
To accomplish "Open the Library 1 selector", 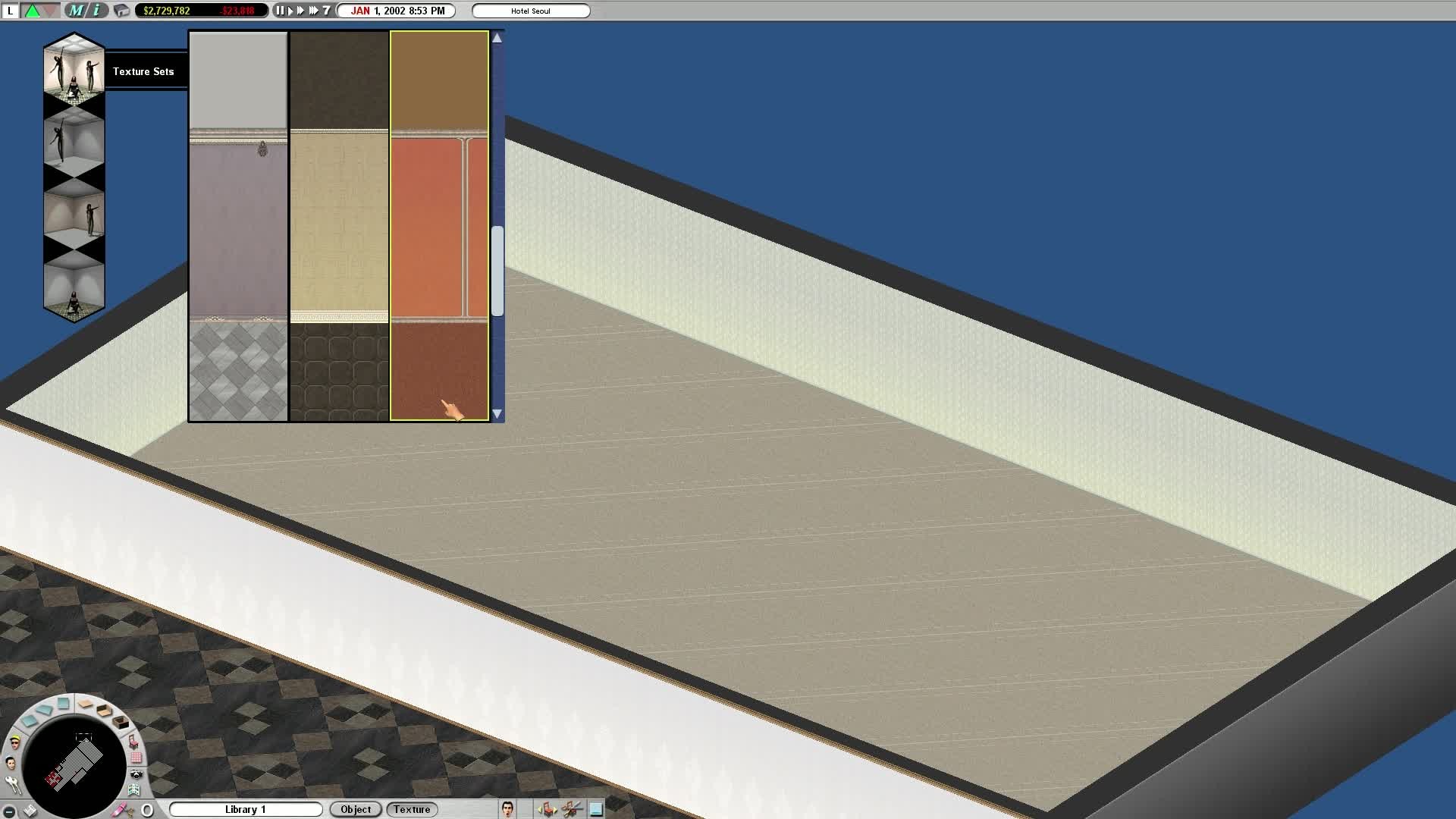I will click(x=245, y=809).
